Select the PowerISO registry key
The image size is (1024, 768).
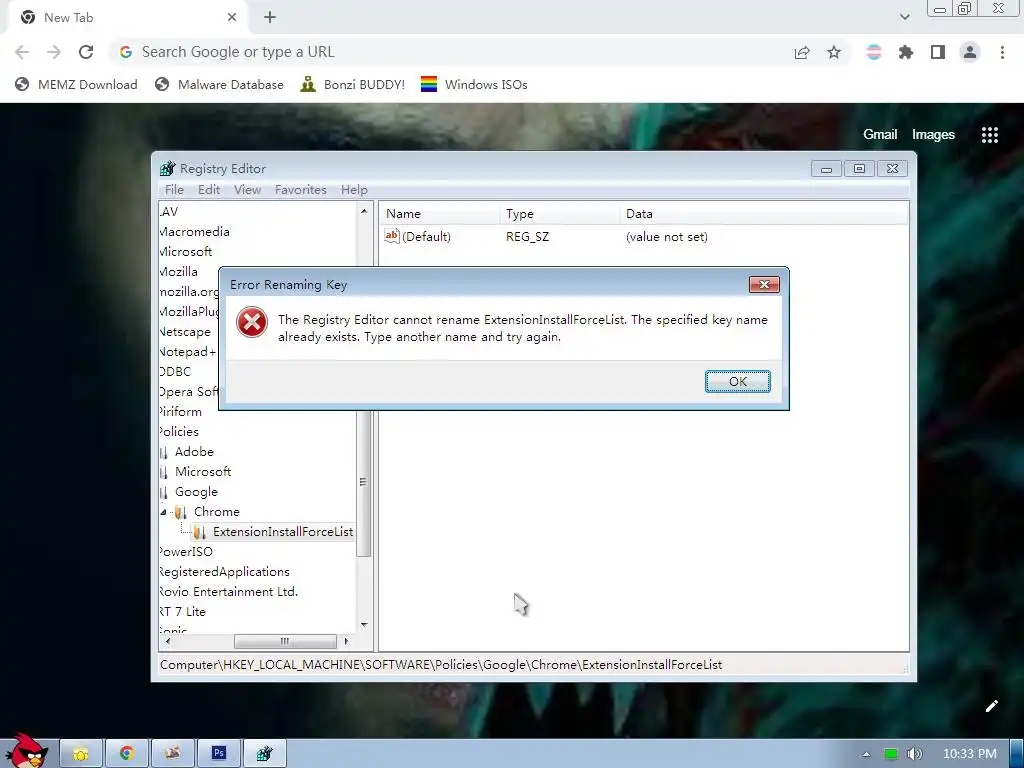(x=186, y=552)
